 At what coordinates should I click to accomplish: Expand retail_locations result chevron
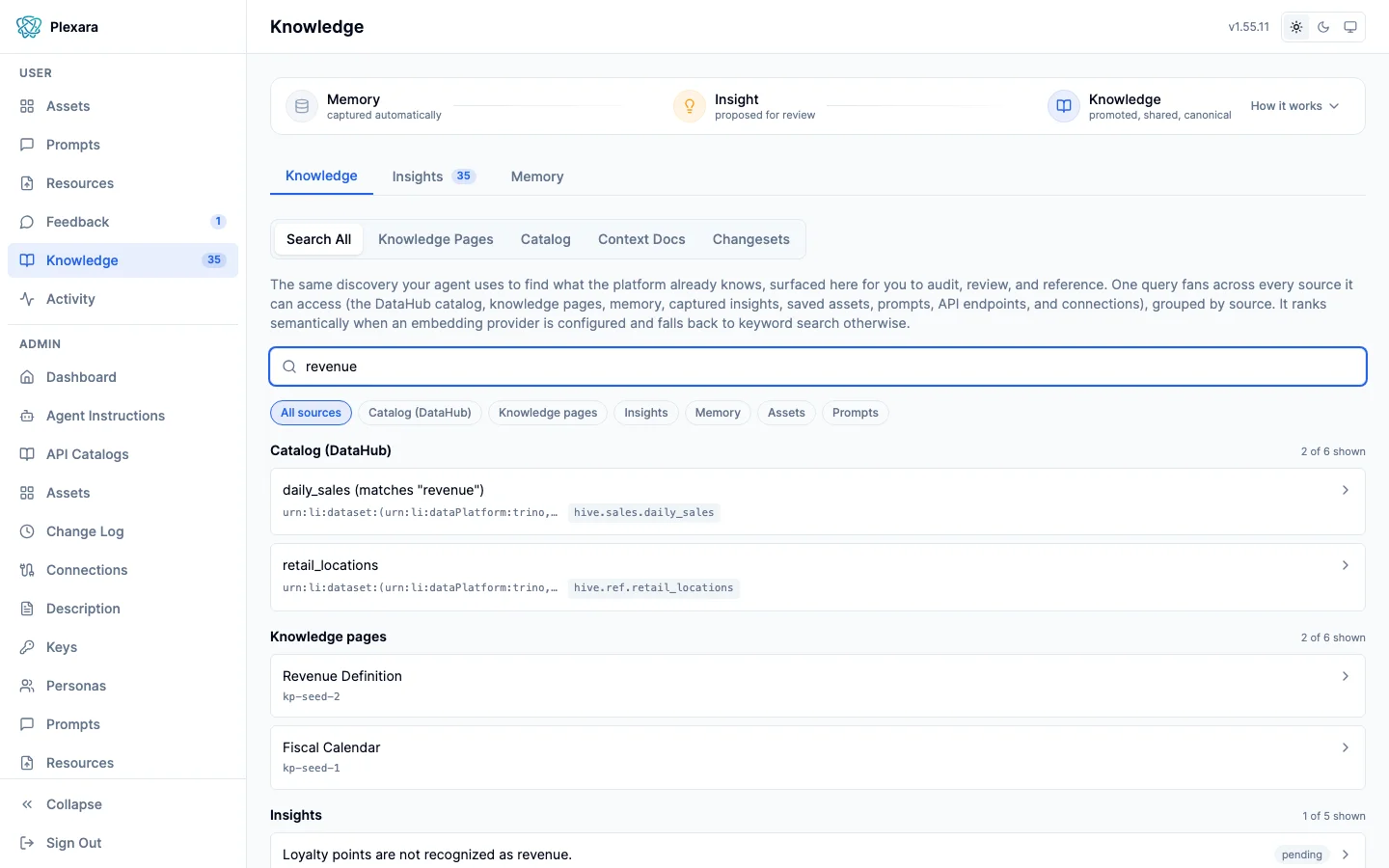1346,565
